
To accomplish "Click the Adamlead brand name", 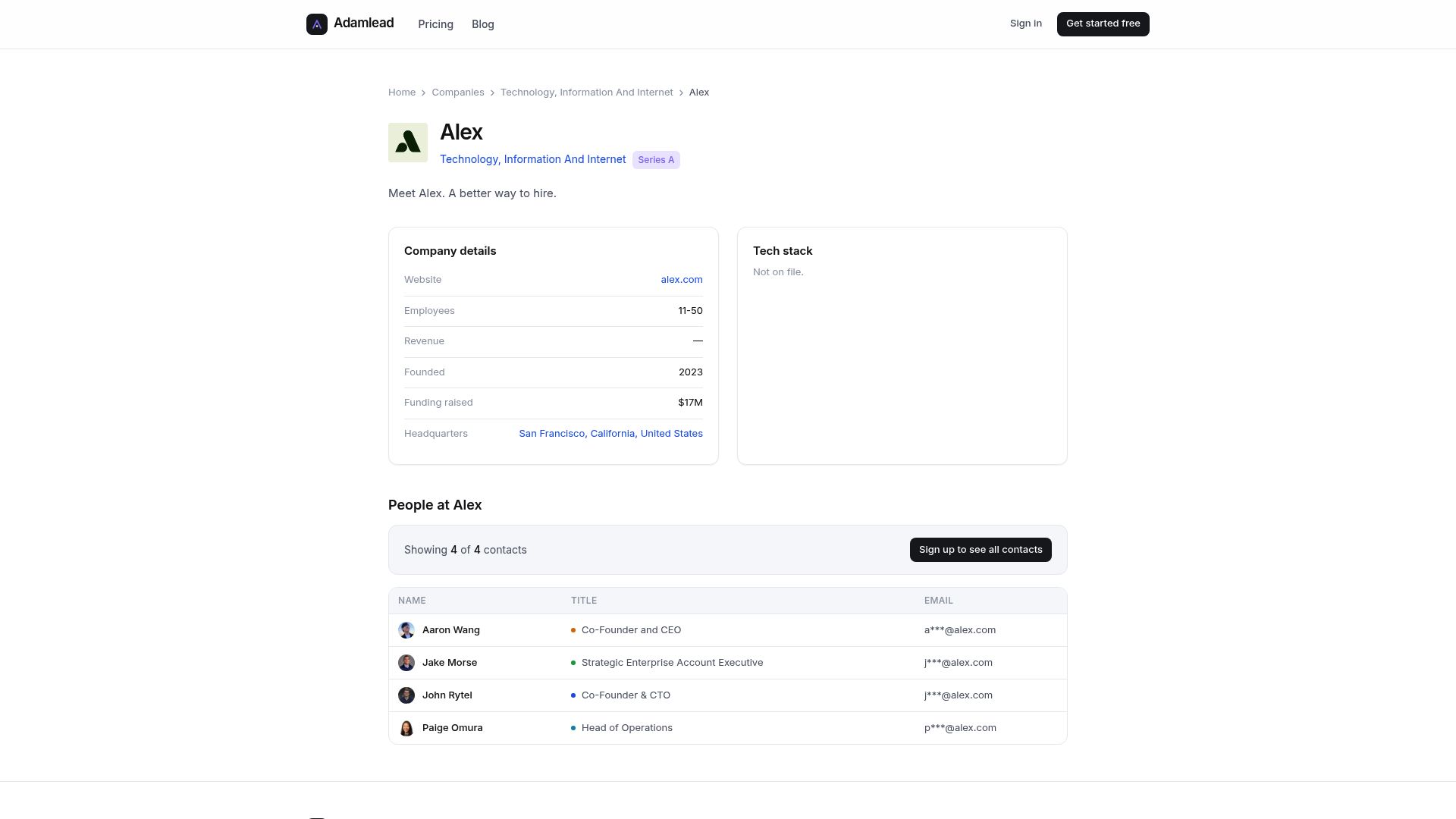I will pos(364,23).
